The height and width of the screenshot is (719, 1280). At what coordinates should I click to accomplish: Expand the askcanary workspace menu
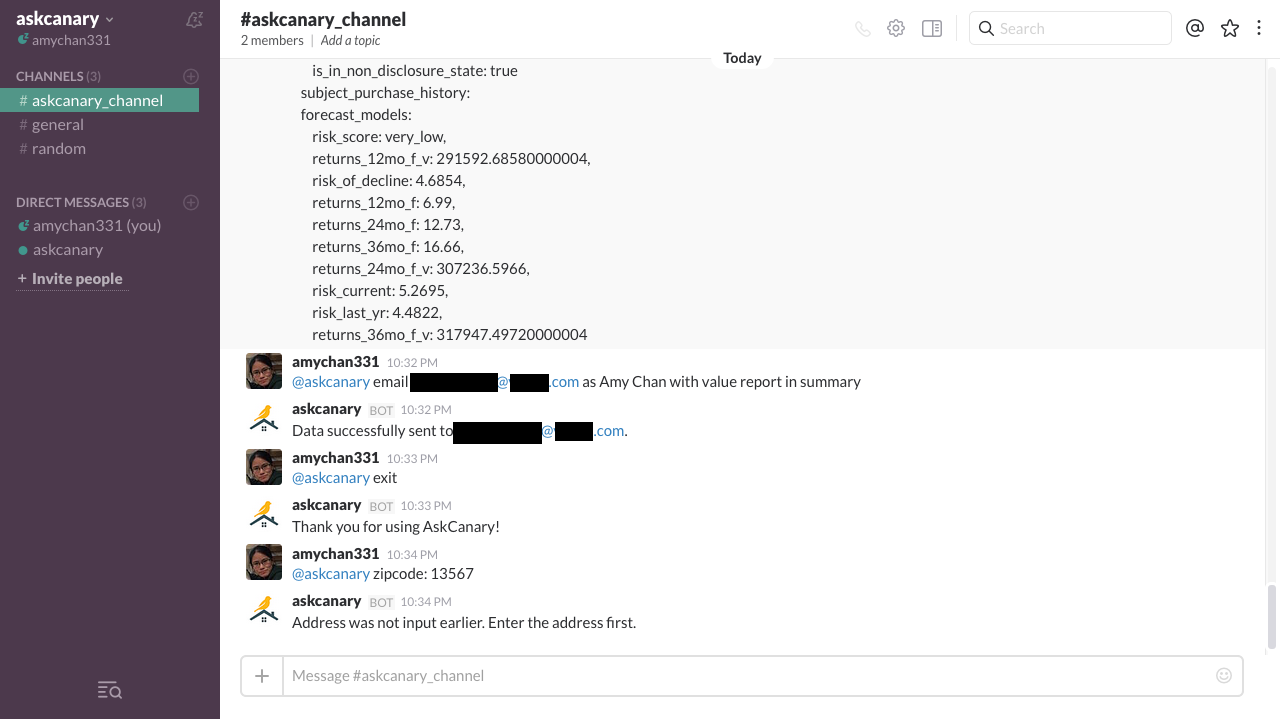(65, 18)
